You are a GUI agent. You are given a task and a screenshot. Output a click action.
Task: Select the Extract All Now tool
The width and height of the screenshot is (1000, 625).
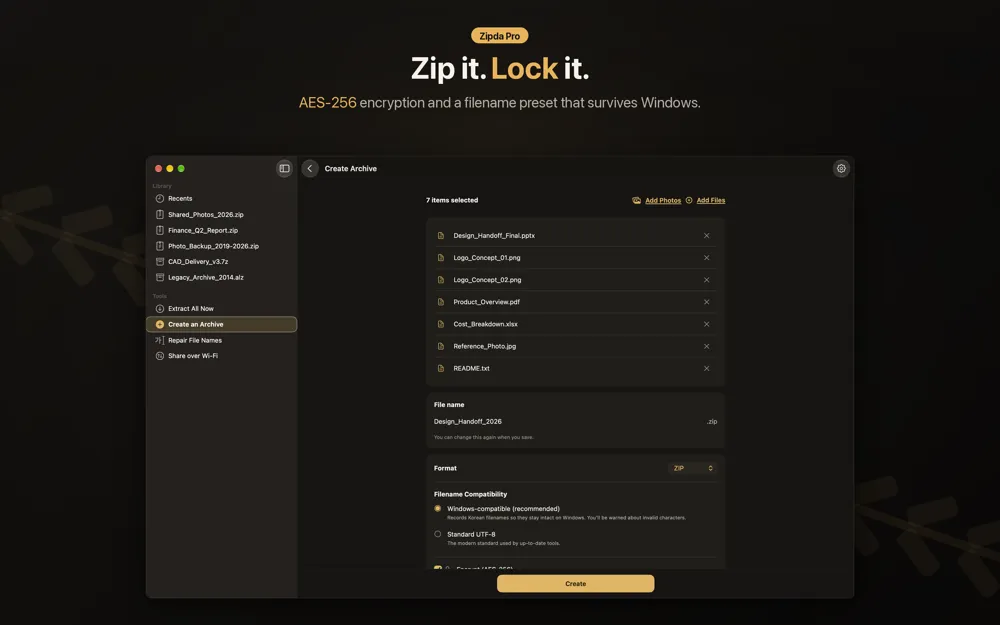[222, 308]
